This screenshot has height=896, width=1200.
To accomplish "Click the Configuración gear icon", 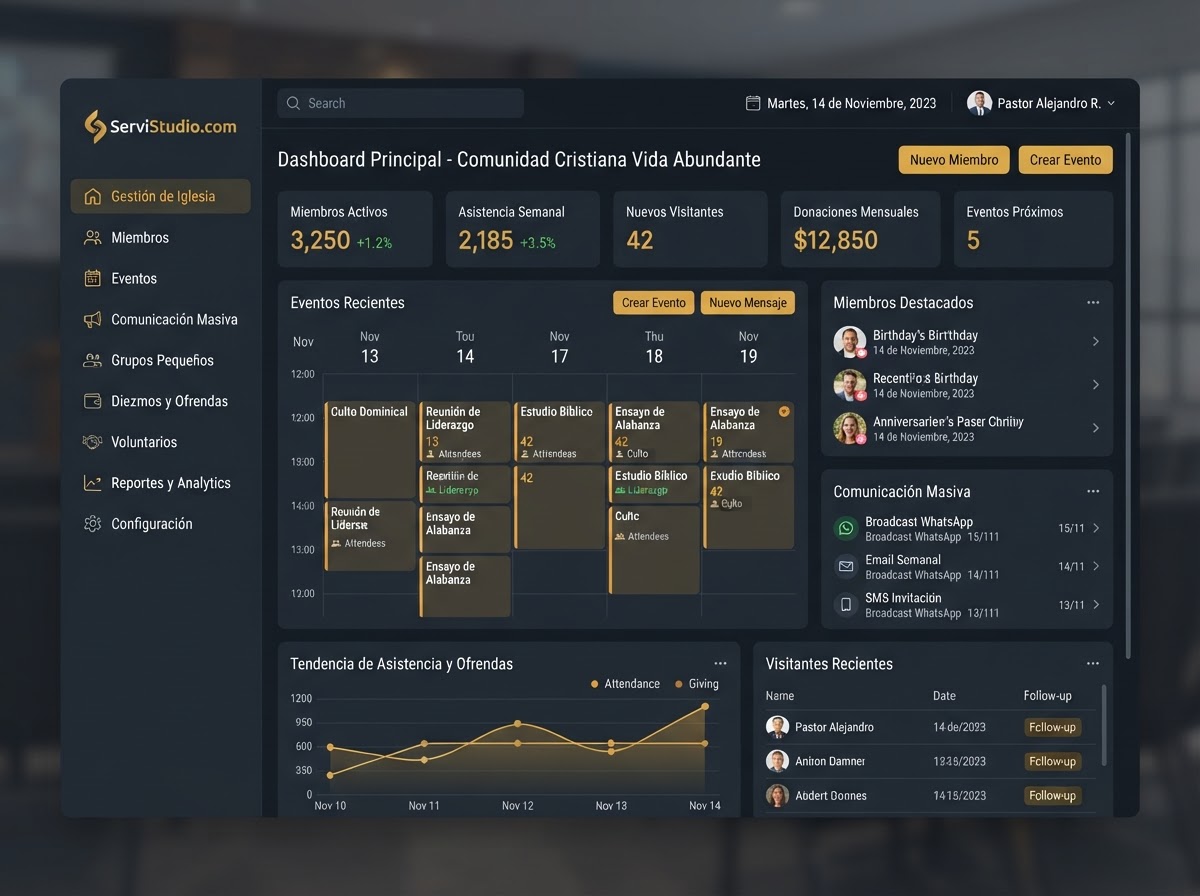I will 93,524.
